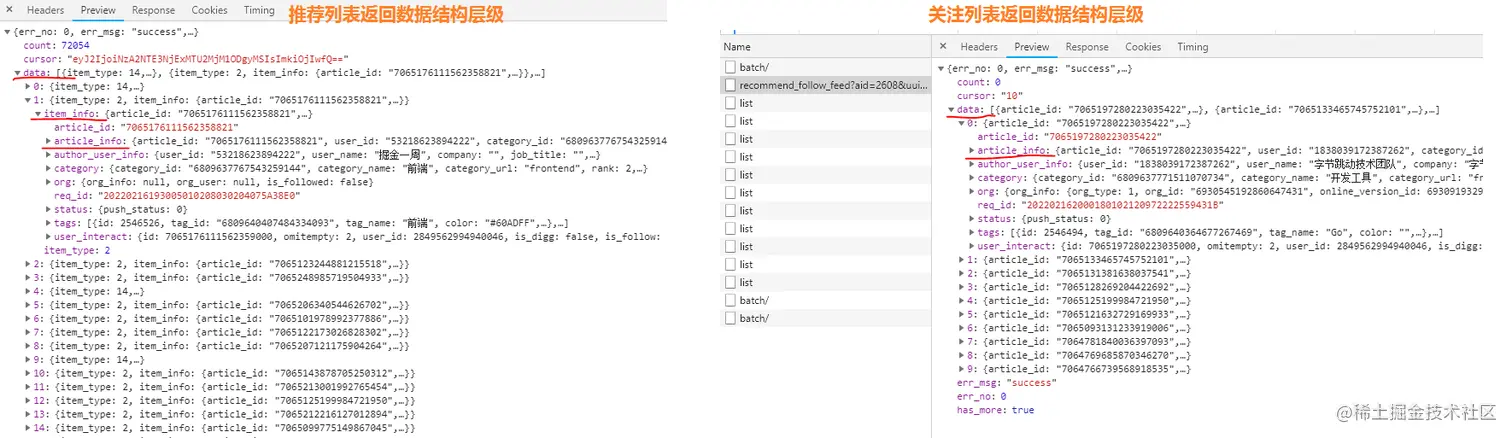Collapse item 1 in left recommend panel

point(27,100)
